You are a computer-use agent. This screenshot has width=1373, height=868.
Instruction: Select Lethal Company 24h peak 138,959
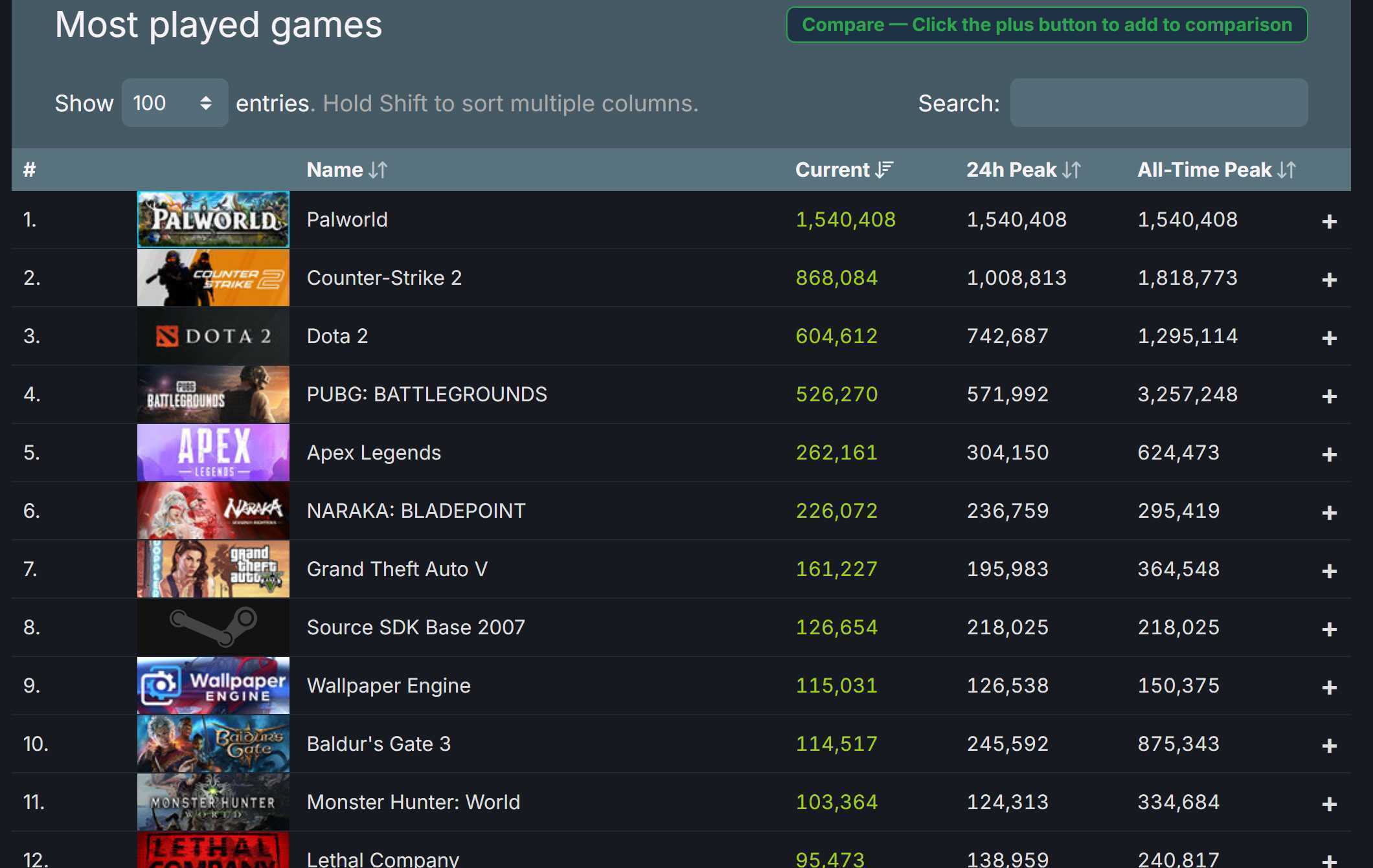click(x=1008, y=859)
